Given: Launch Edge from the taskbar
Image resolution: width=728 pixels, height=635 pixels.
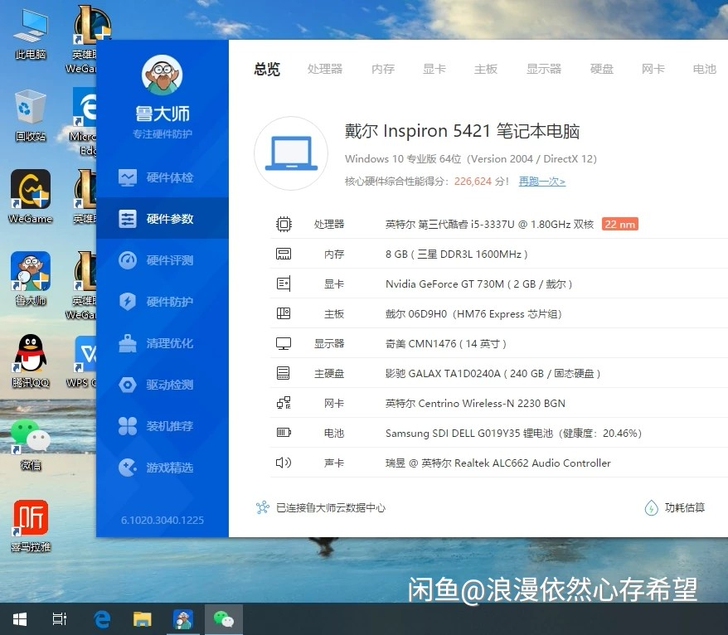Looking at the screenshot, I should point(102,619).
